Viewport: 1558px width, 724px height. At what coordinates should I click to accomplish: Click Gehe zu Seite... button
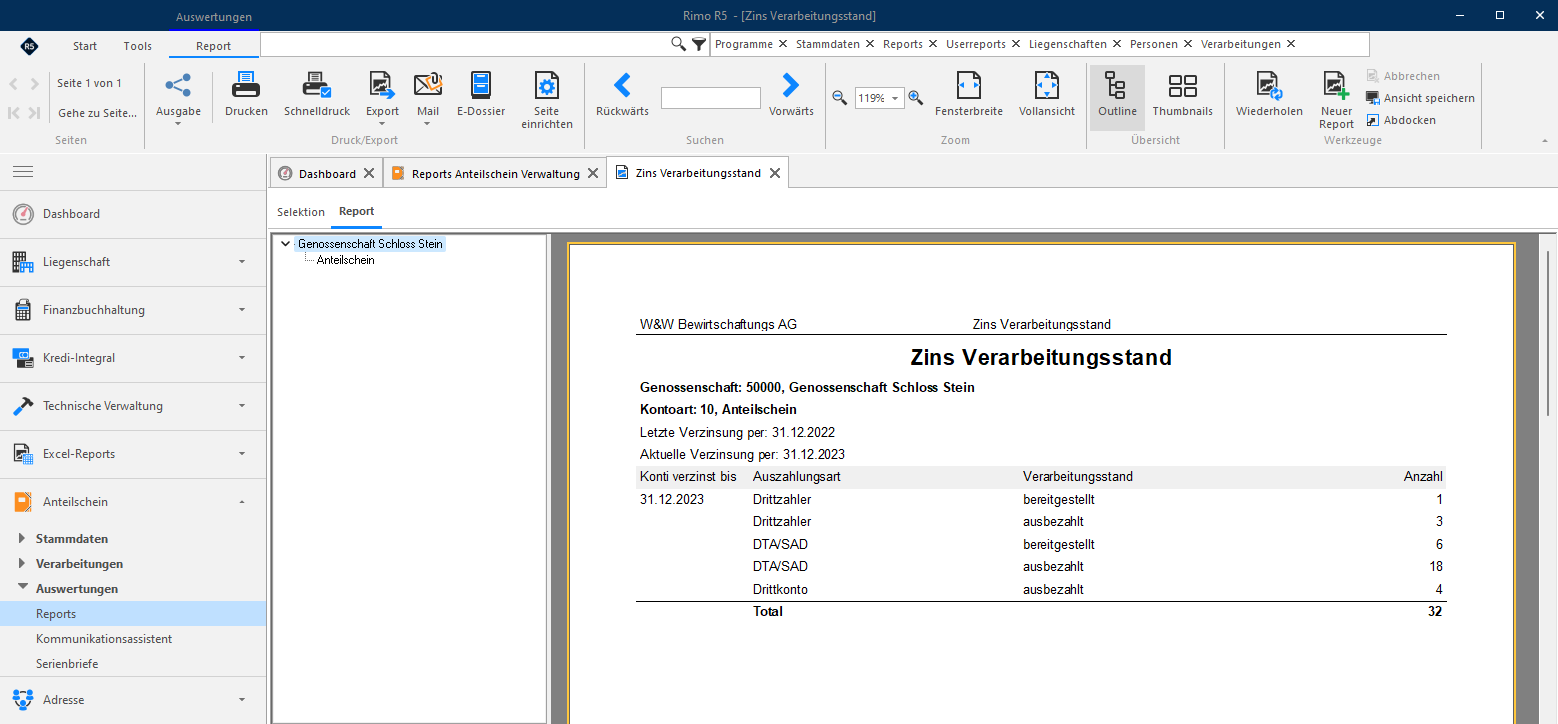tap(97, 113)
